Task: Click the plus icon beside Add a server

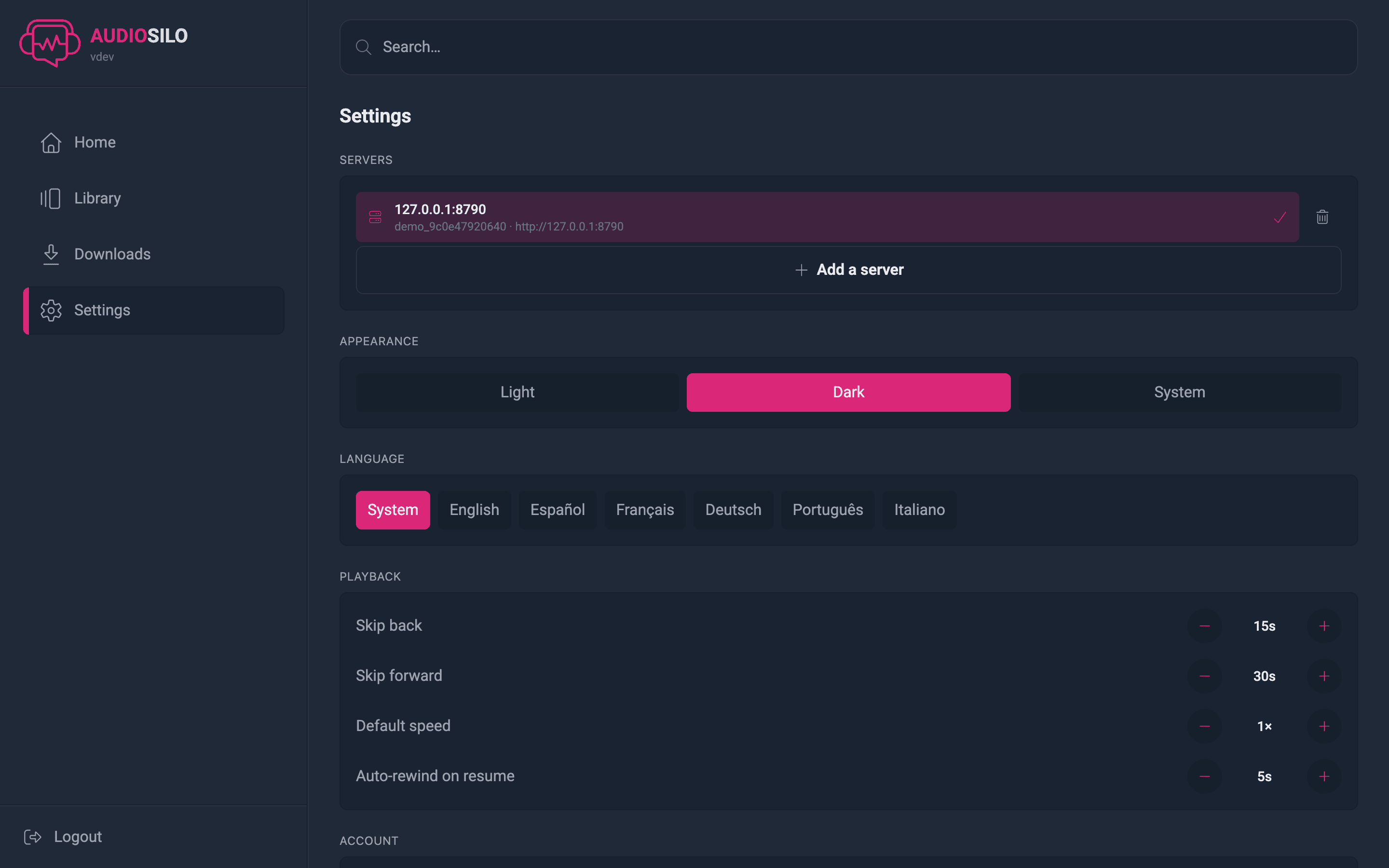Action: tap(801, 270)
